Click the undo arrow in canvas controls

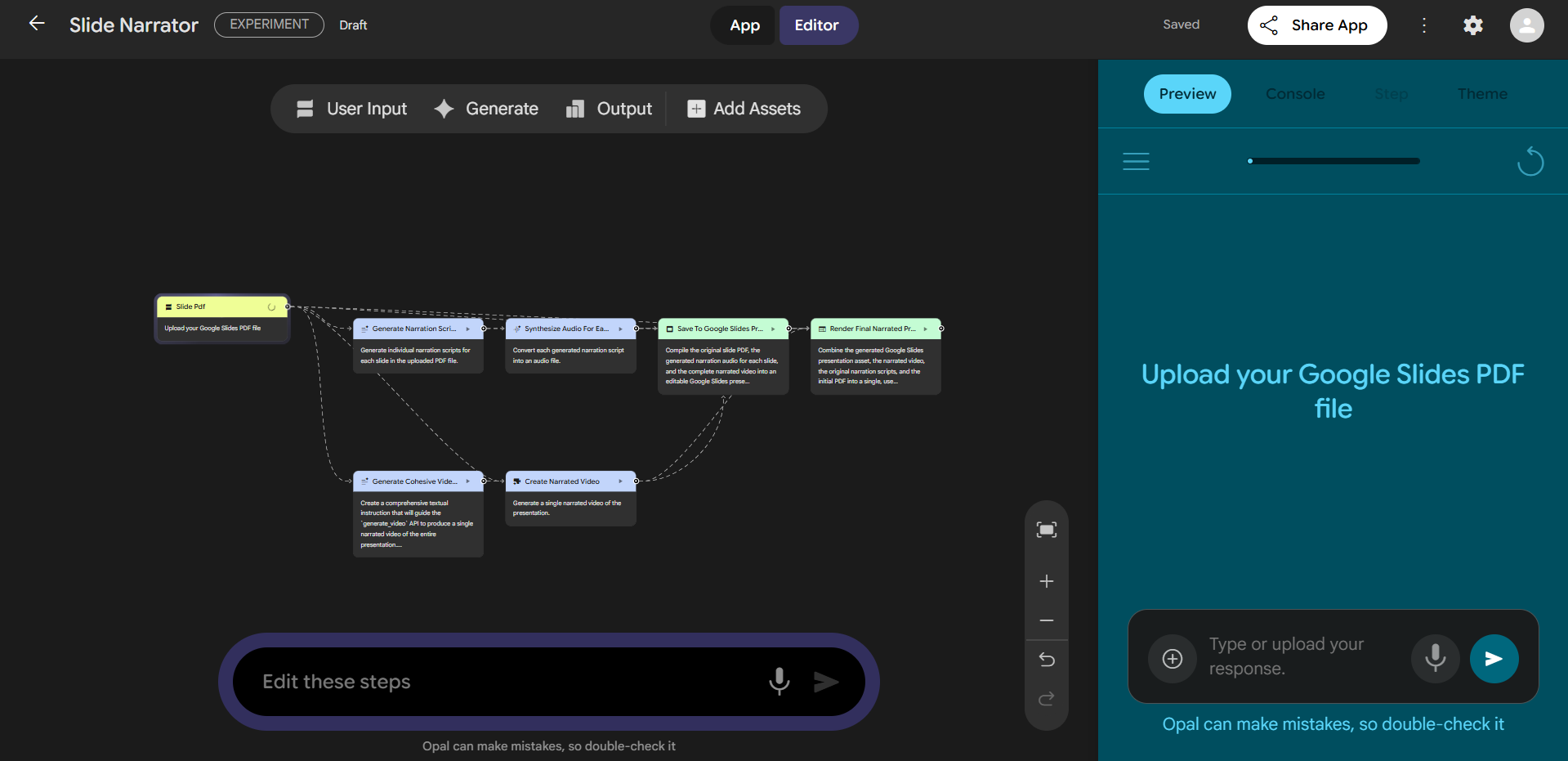[x=1046, y=659]
